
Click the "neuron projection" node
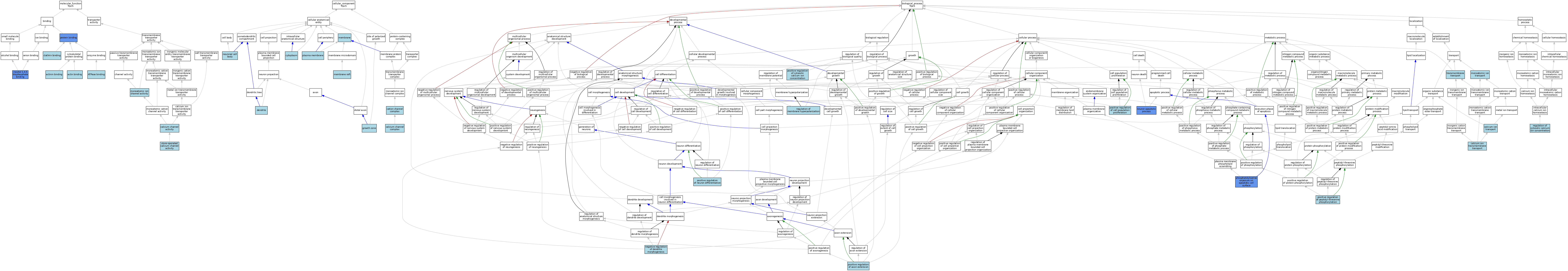(268, 74)
